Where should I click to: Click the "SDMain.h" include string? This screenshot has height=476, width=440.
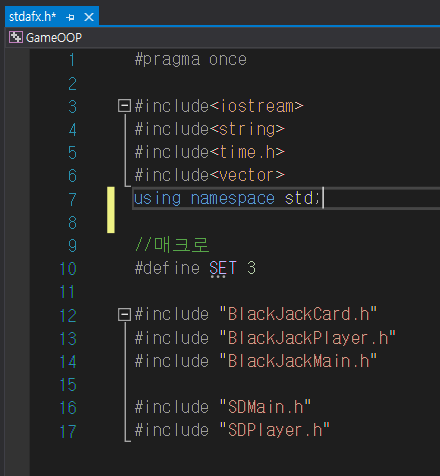pyautogui.click(x=265, y=407)
